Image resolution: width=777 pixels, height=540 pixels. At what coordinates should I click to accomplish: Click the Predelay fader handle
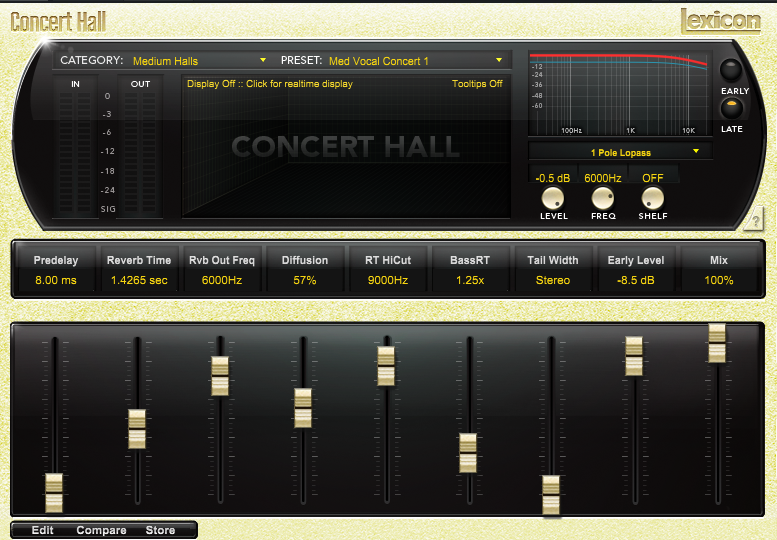pos(54,493)
